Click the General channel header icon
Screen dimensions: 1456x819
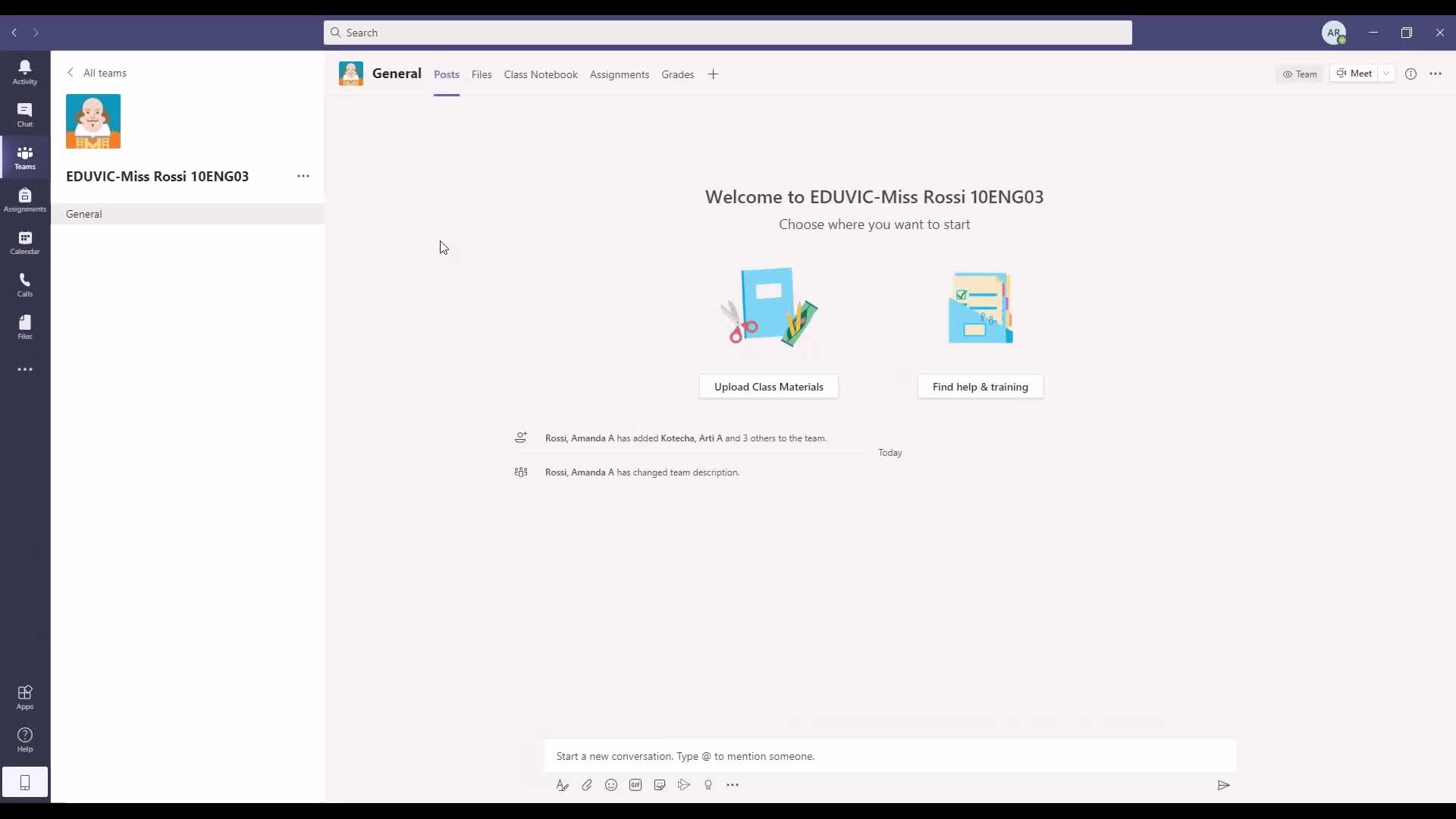coord(351,74)
